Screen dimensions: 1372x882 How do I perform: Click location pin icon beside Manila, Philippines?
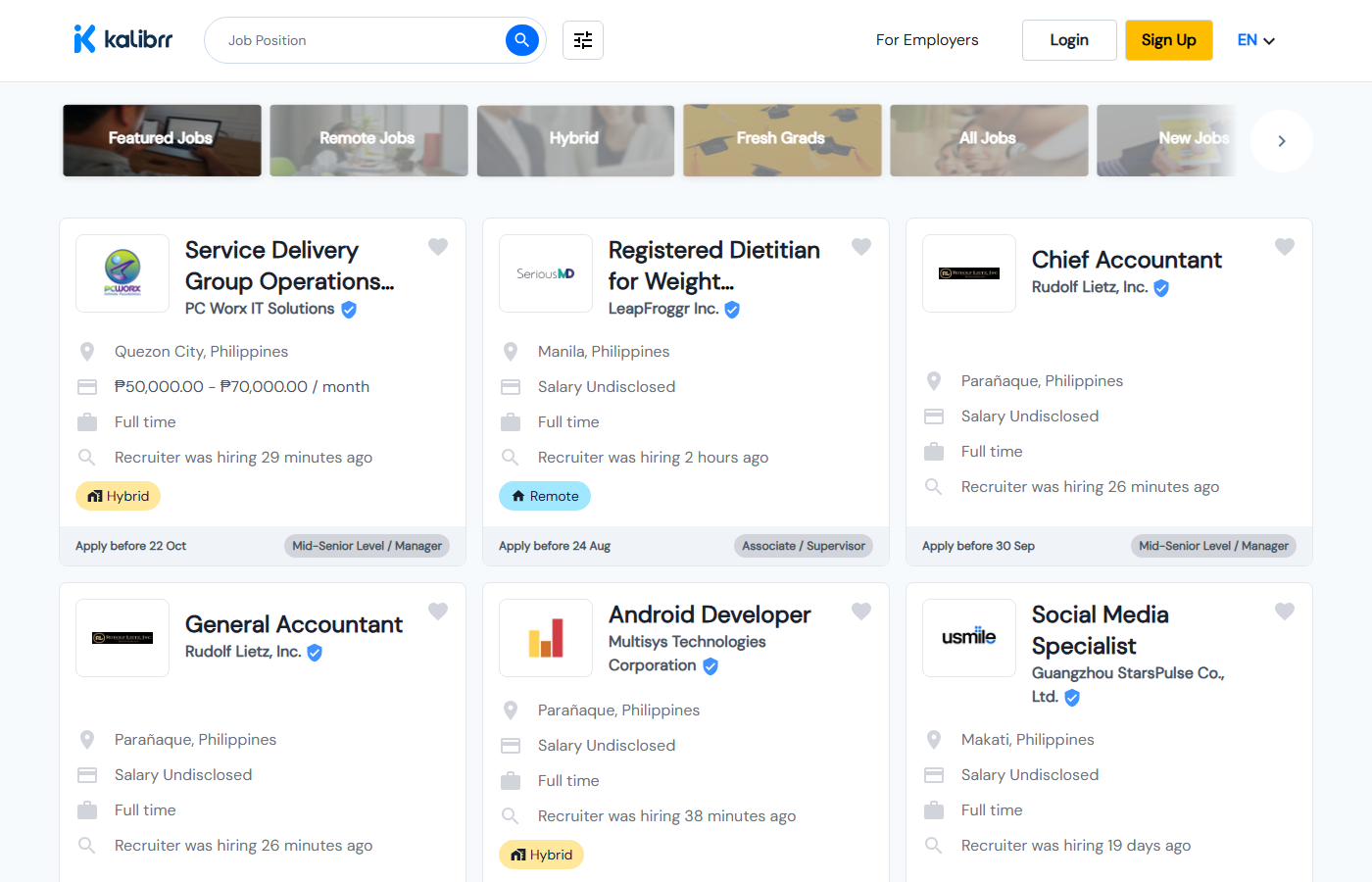pos(511,352)
